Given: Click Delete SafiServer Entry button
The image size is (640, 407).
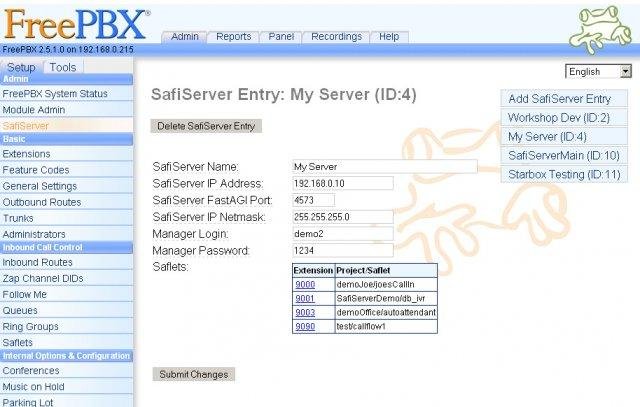Looking at the screenshot, I should [x=206, y=126].
